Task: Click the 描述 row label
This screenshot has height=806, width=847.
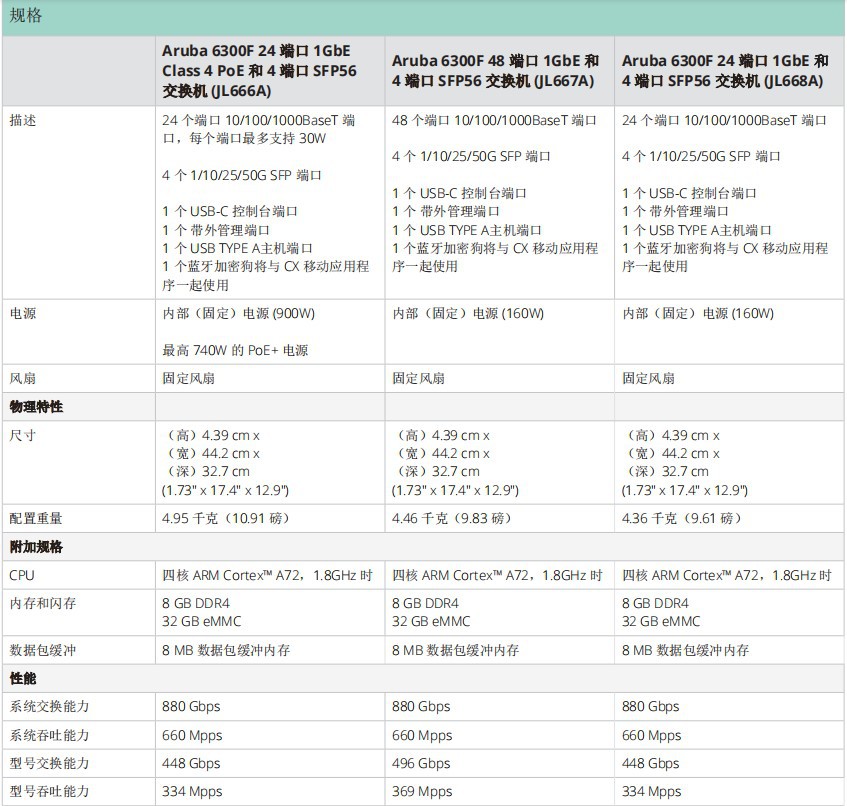Action: coord(23,120)
